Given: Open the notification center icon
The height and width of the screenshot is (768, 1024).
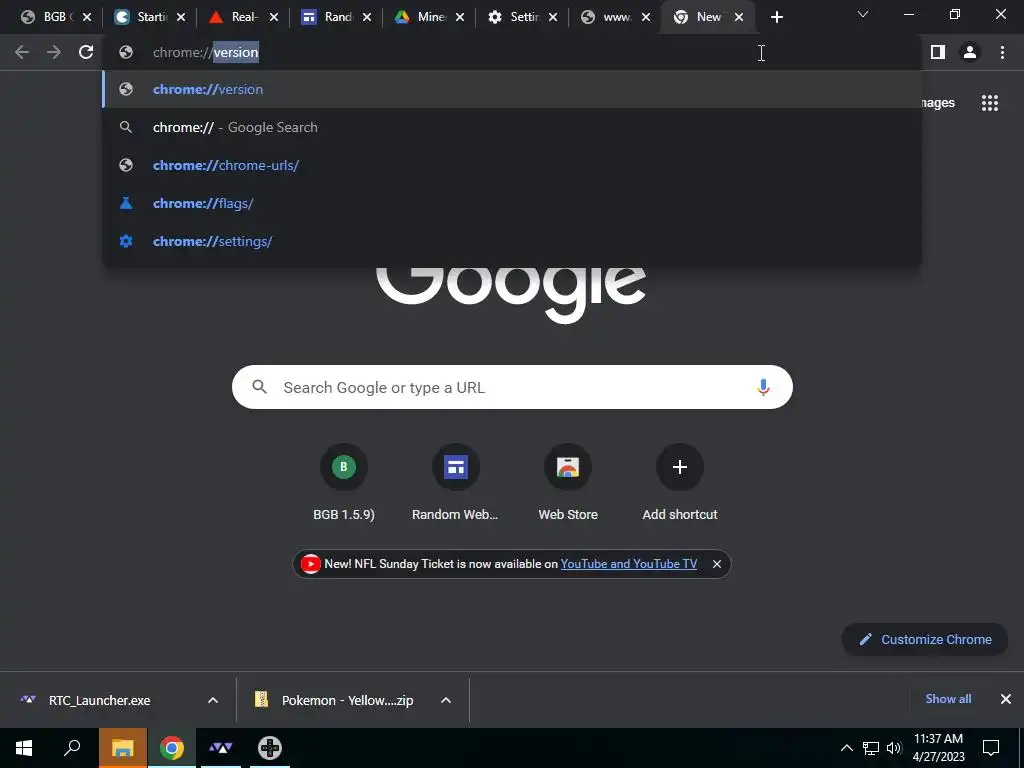Looking at the screenshot, I should [x=991, y=748].
